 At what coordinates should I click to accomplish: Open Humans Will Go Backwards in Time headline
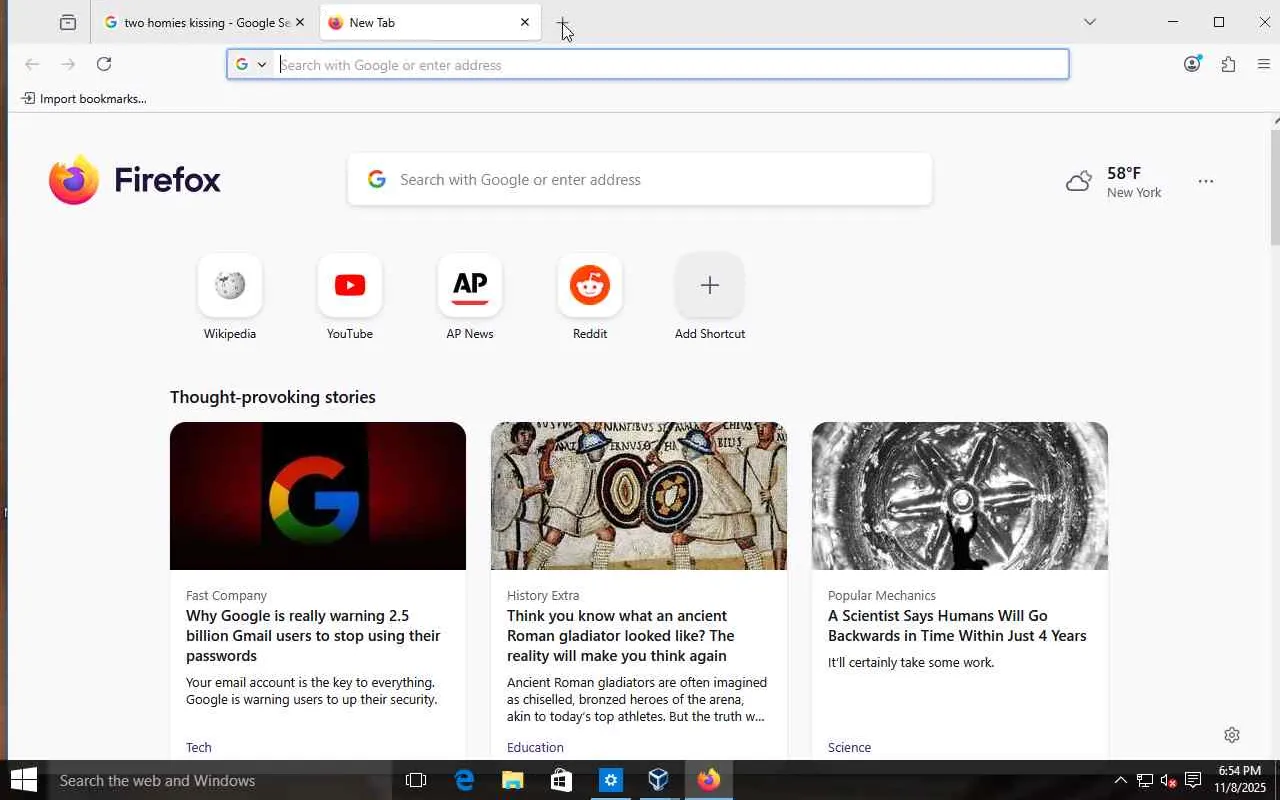957,626
